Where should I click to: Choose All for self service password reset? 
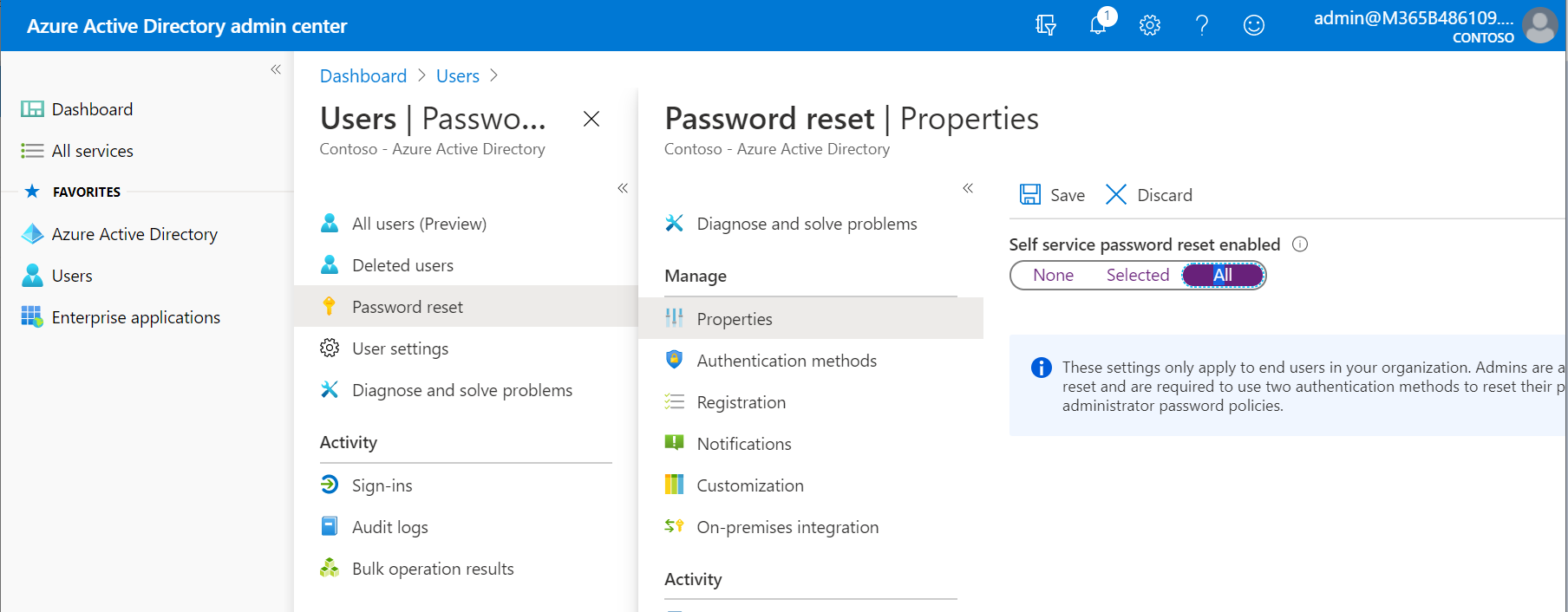tap(1223, 275)
